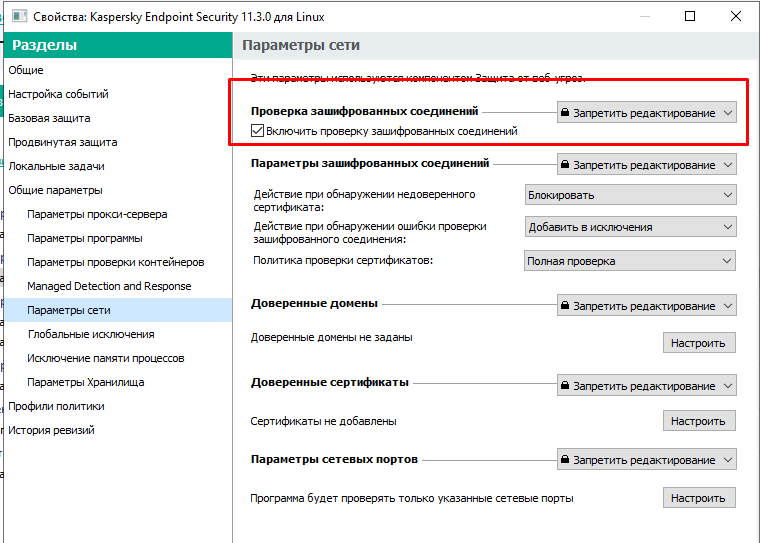Click label Действие при обнаружении ошибки проверки
This screenshot has width=760, height=543.
click(370, 233)
